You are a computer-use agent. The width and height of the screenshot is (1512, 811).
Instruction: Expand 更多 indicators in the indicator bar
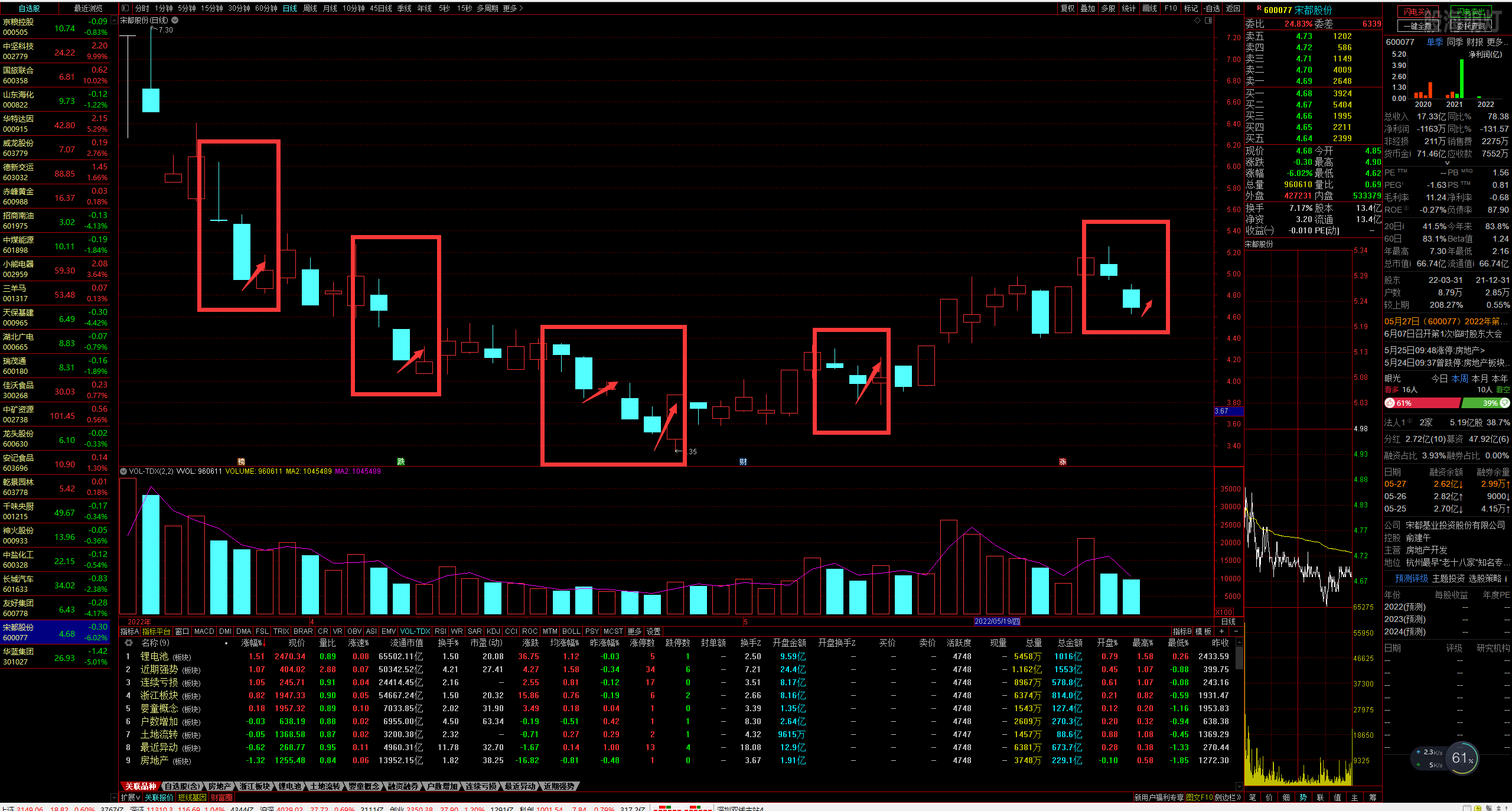coord(634,631)
